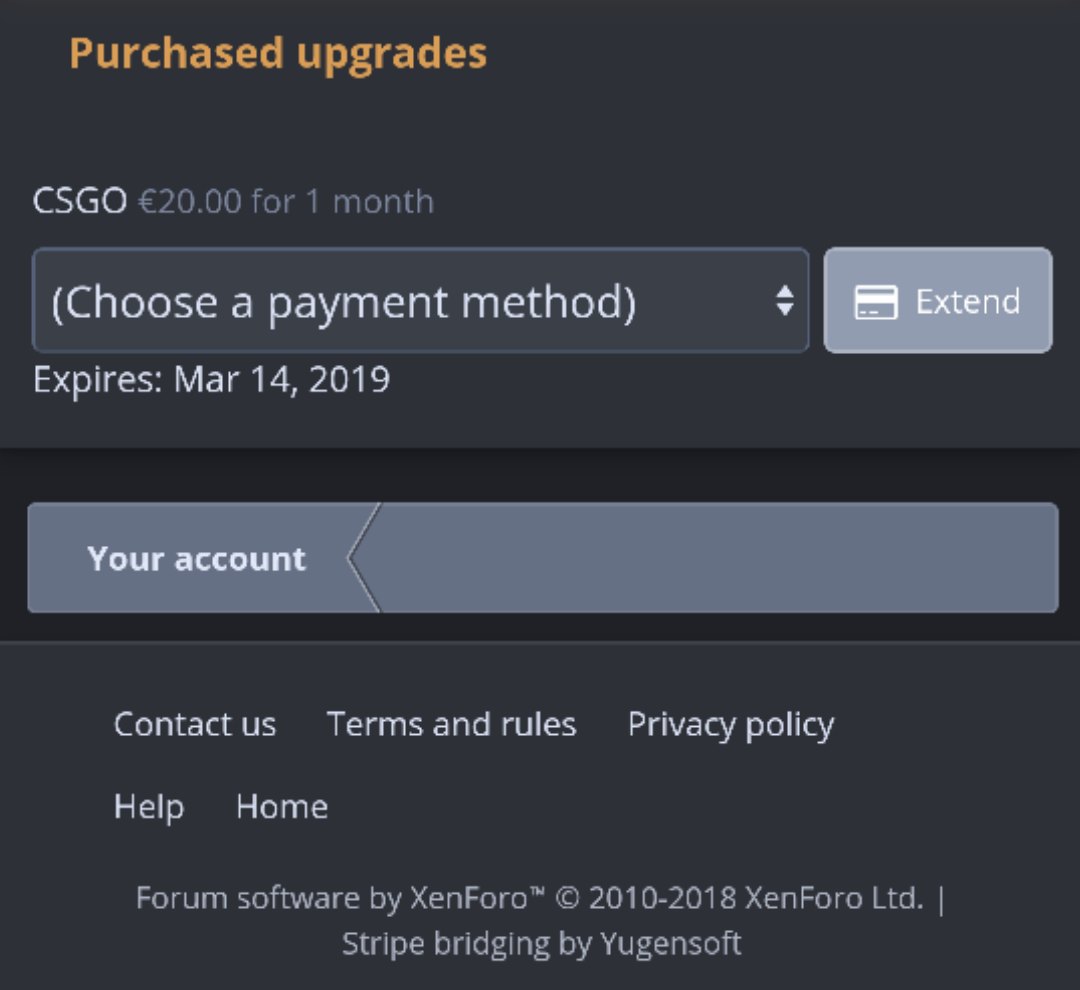Click the Purchased upgrades heading
The height and width of the screenshot is (990, 1080).
(278, 53)
